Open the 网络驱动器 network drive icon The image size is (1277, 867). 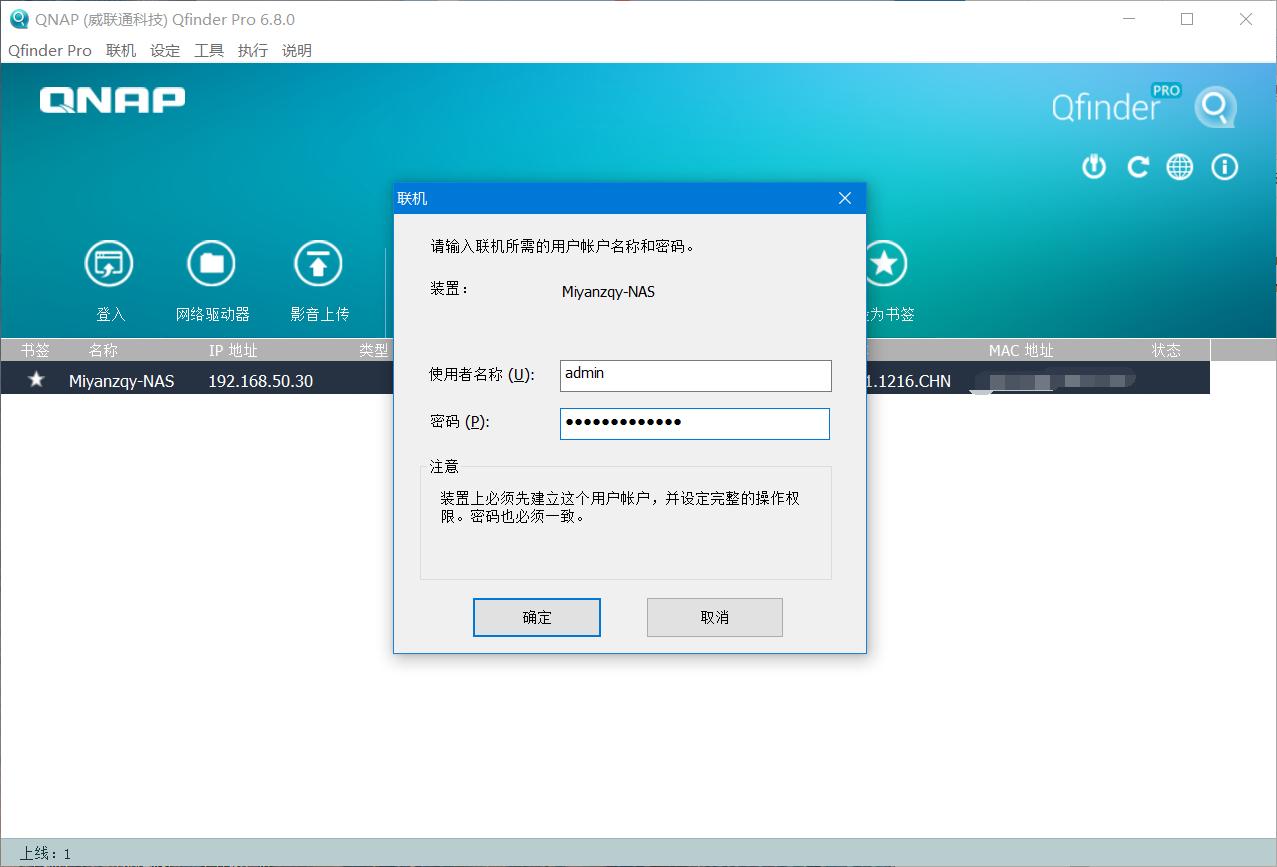[x=211, y=262]
